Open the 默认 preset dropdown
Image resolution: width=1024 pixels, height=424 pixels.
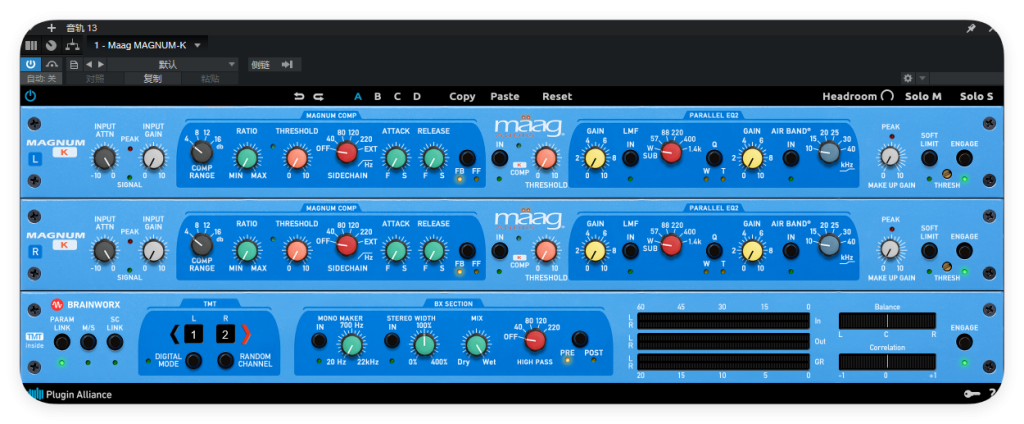click(x=174, y=64)
